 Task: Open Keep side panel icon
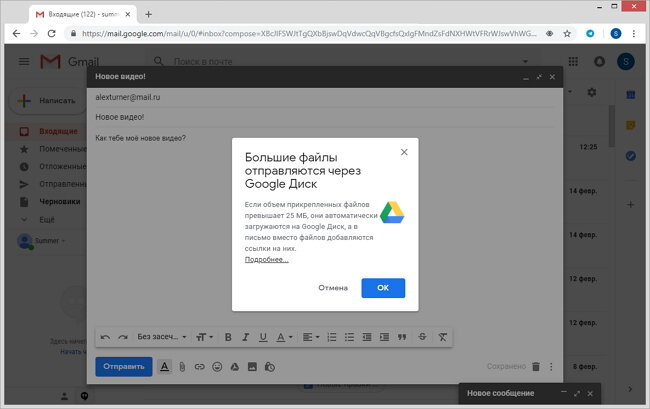(x=631, y=125)
